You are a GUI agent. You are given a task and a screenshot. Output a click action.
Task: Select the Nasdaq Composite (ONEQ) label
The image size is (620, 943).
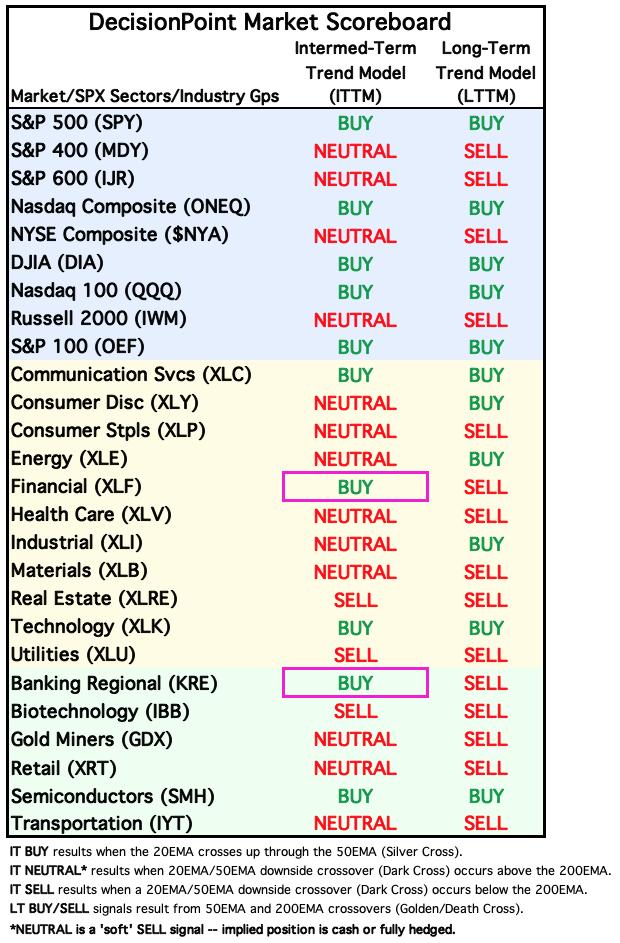point(130,207)
